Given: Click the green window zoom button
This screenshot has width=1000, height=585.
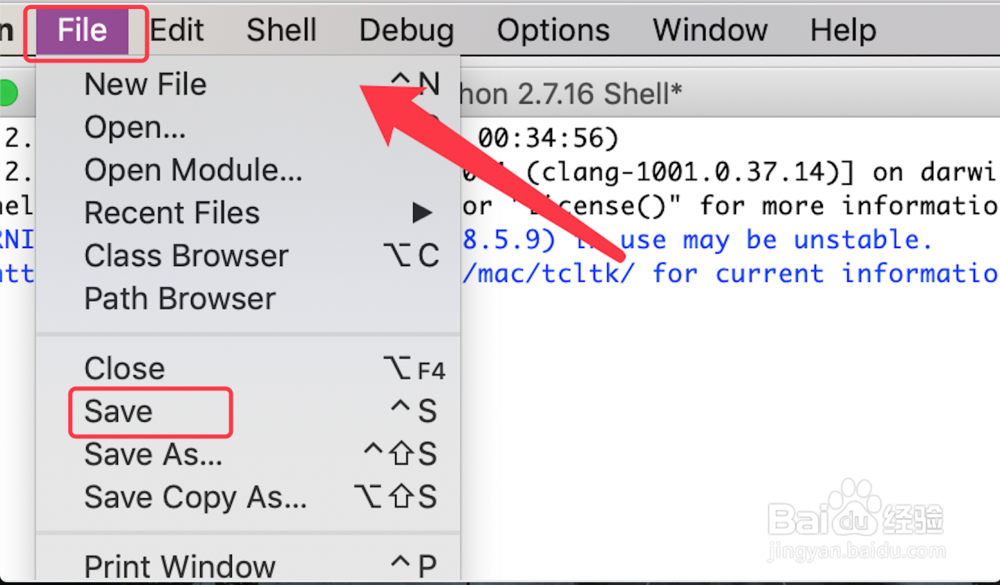Looking at the screenshot, I should [x=8, y=93].
